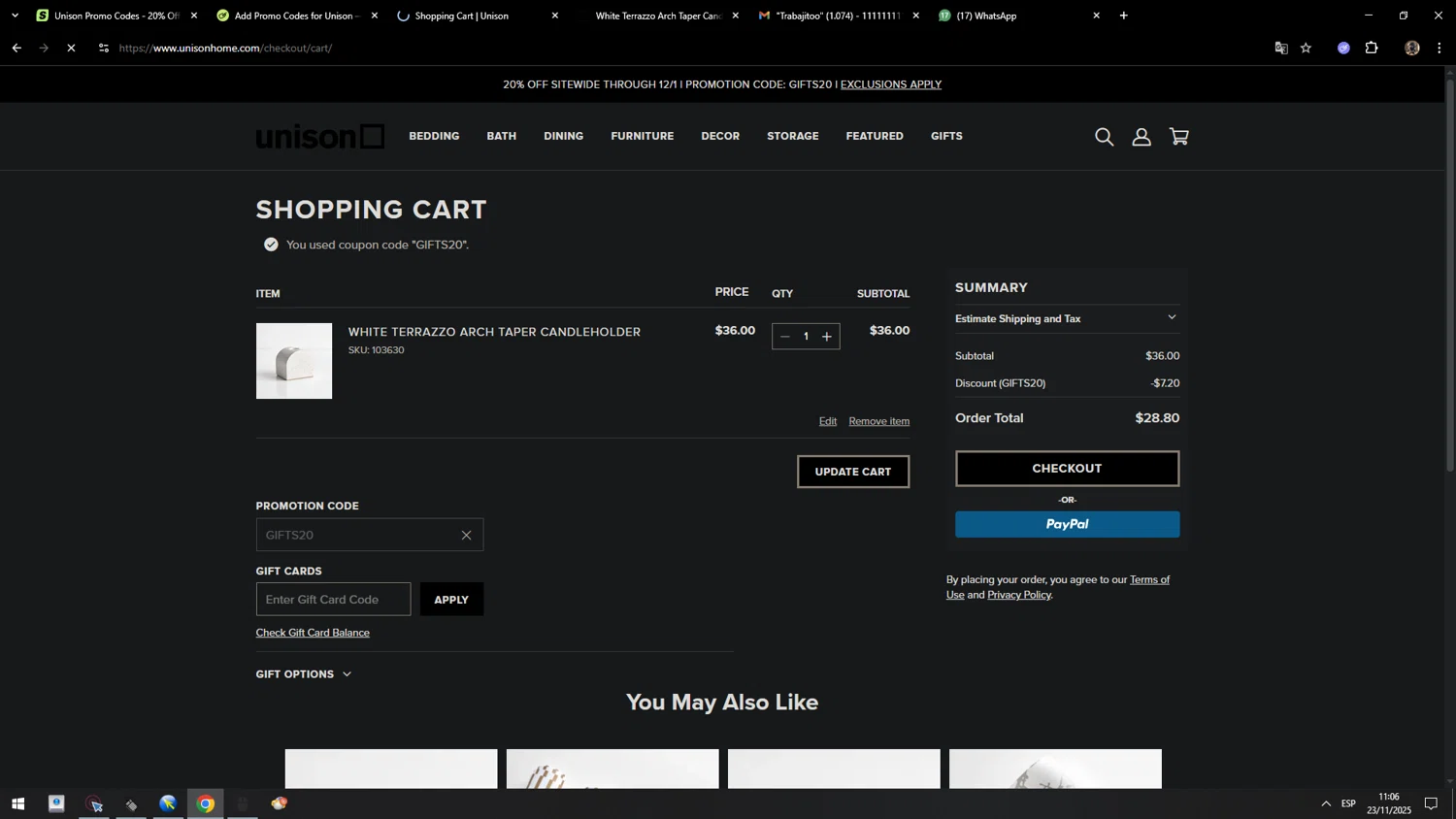Apply the gift card code

451,600
